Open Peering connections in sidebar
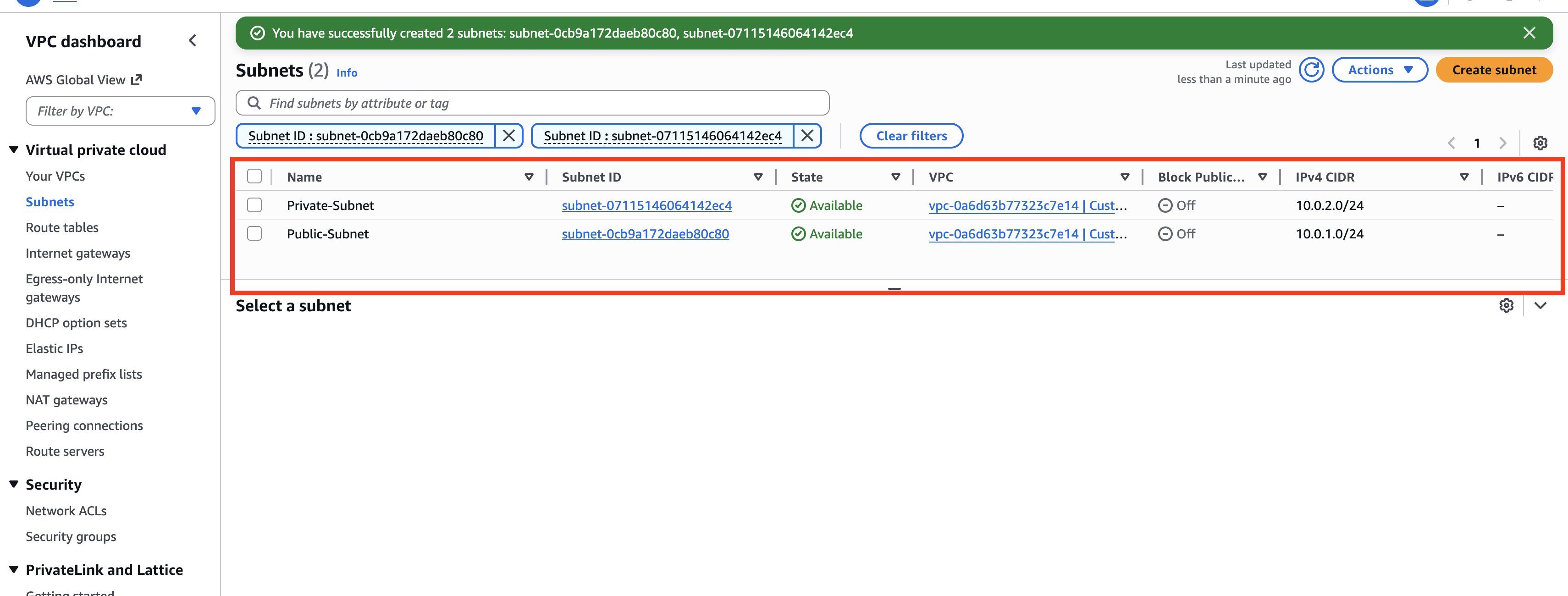The height and width of the screenshot is (596, 1568). point(84,426)
